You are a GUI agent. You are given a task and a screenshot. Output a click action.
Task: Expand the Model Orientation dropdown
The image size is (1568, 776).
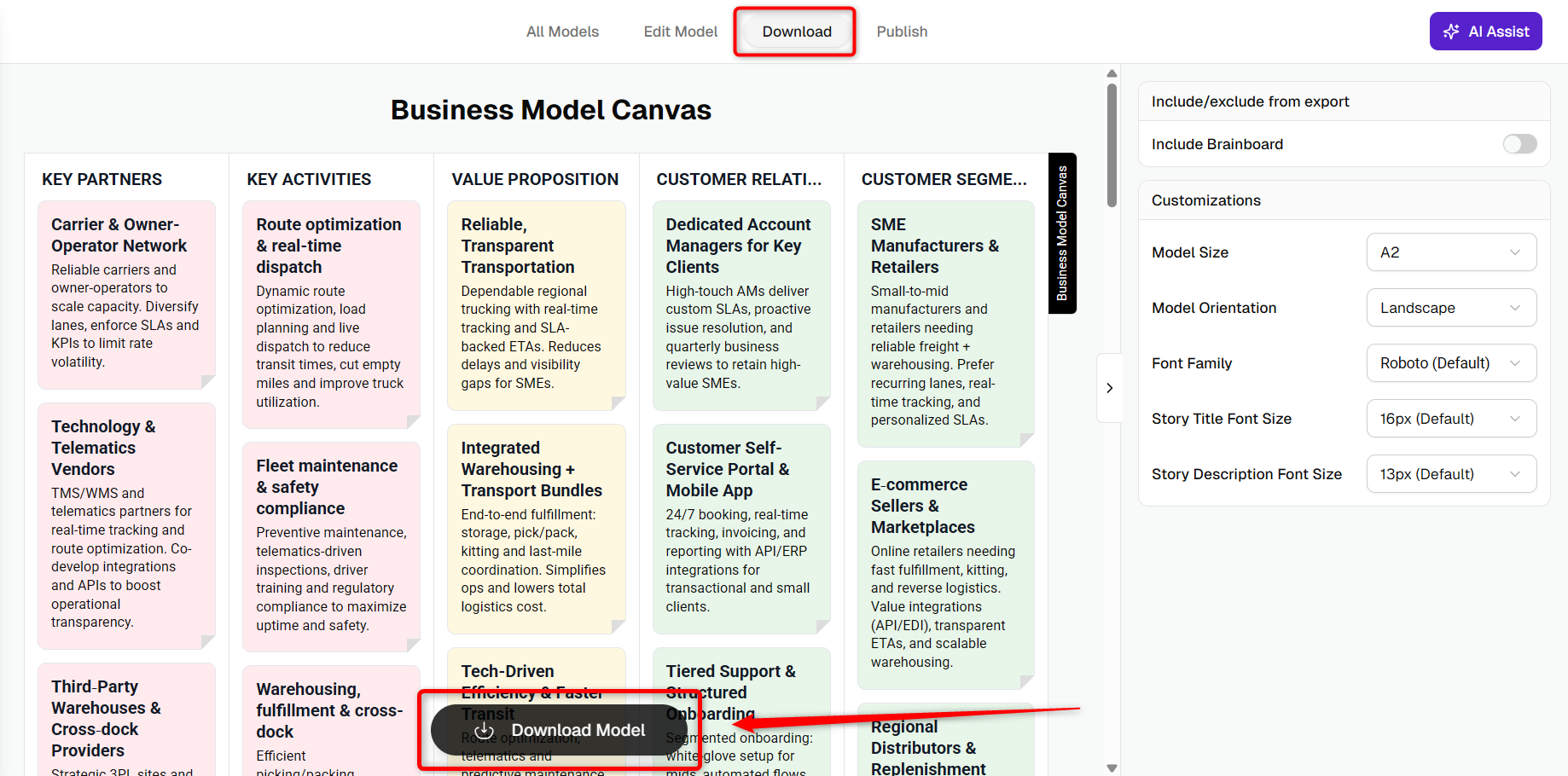click(x=1451, y=308)
